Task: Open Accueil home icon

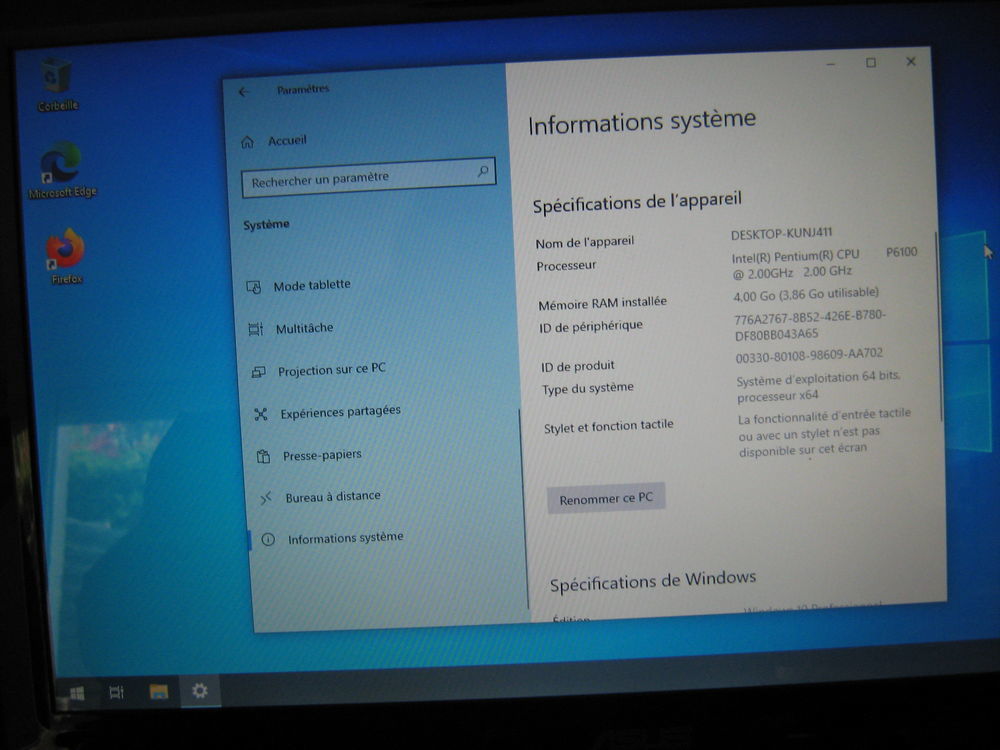Action: (x=247, y=142)
